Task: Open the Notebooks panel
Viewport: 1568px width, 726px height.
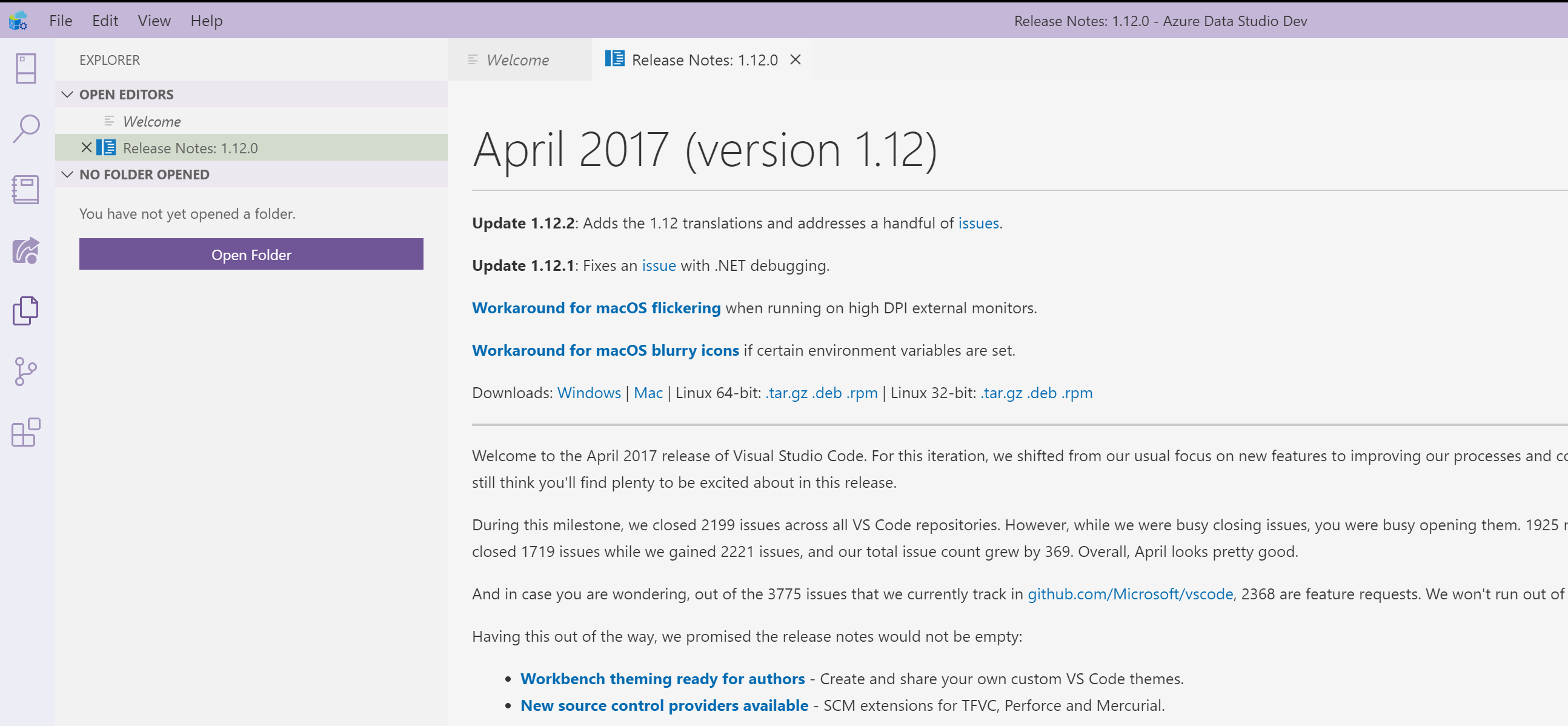Action: pyautogui.click(x=25, y=189)
